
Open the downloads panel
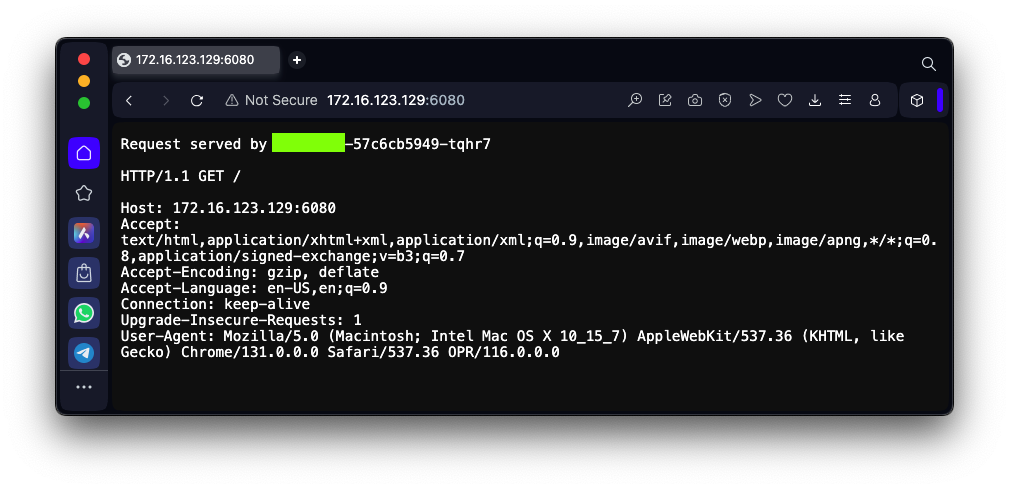(x=815, y=100)
